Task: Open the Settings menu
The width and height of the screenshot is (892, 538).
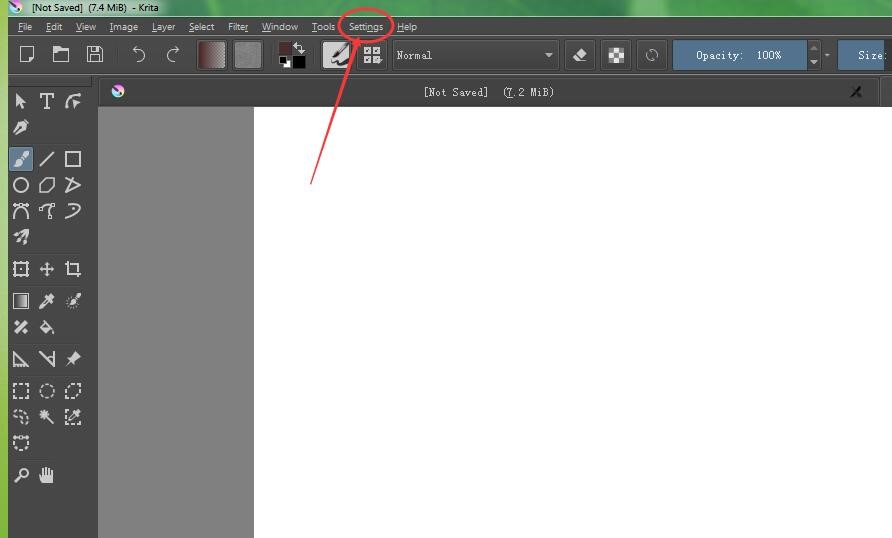Action: (x=366, y=27)
